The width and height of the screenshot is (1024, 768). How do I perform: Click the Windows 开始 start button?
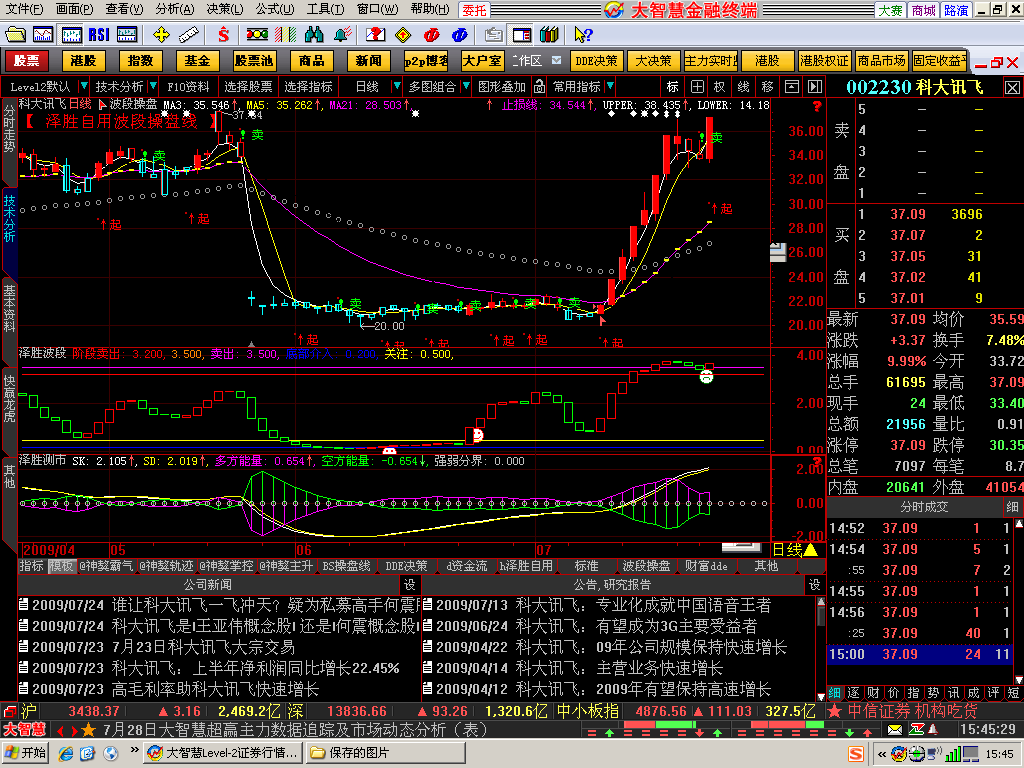[x=26, y=753]
